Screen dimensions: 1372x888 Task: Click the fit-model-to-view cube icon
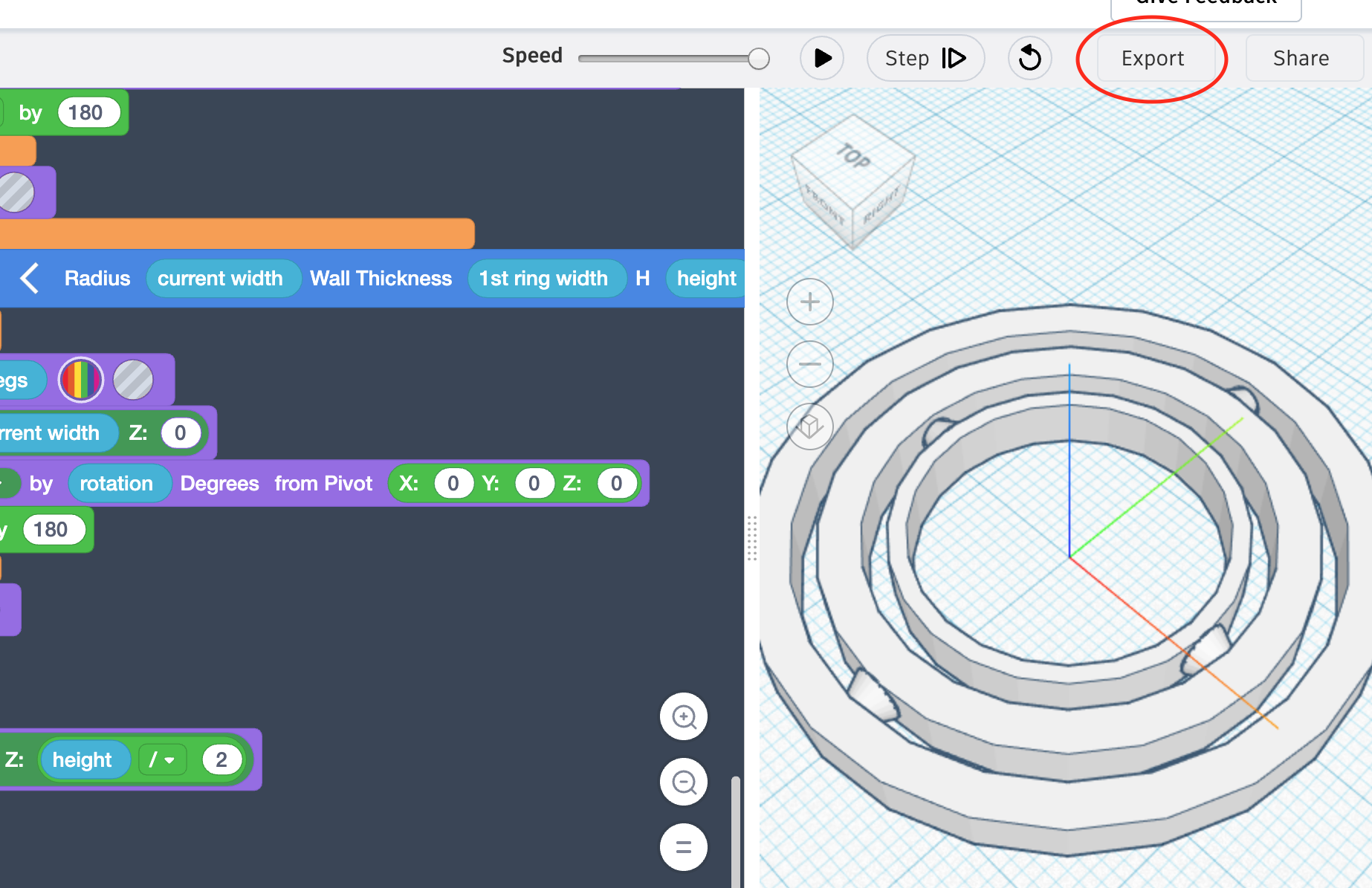(x=809, y=427)
